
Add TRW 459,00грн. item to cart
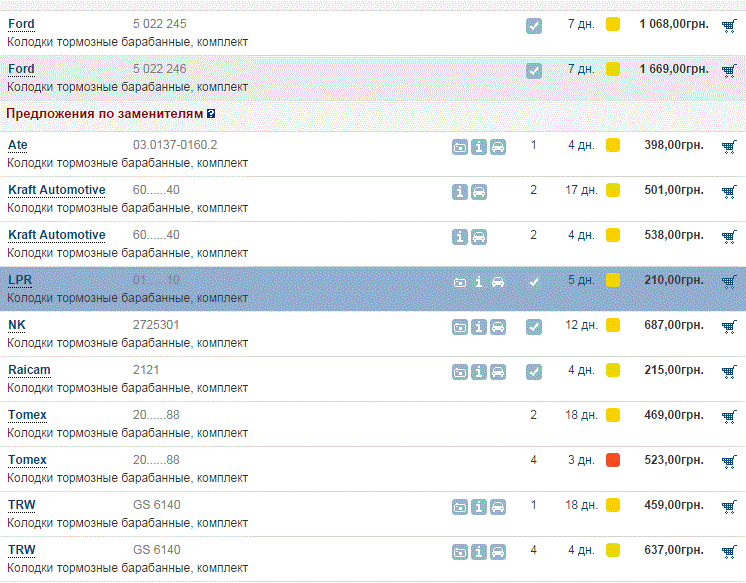(x=729, y=506)
